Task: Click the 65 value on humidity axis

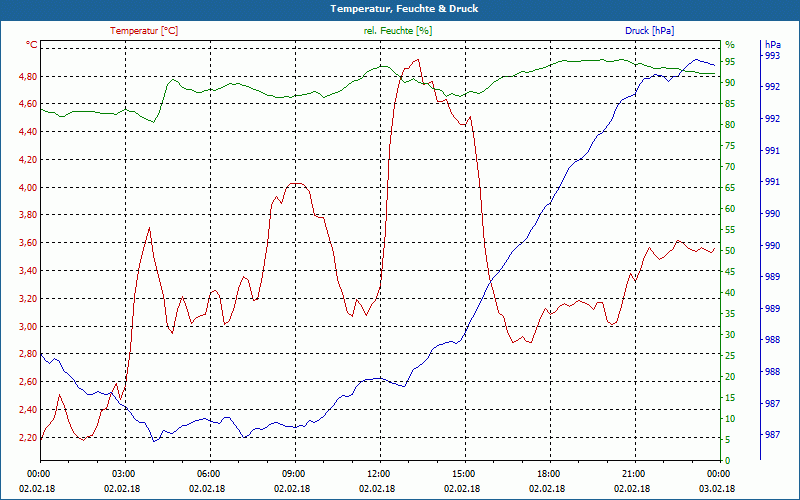Action: point(730,188)
